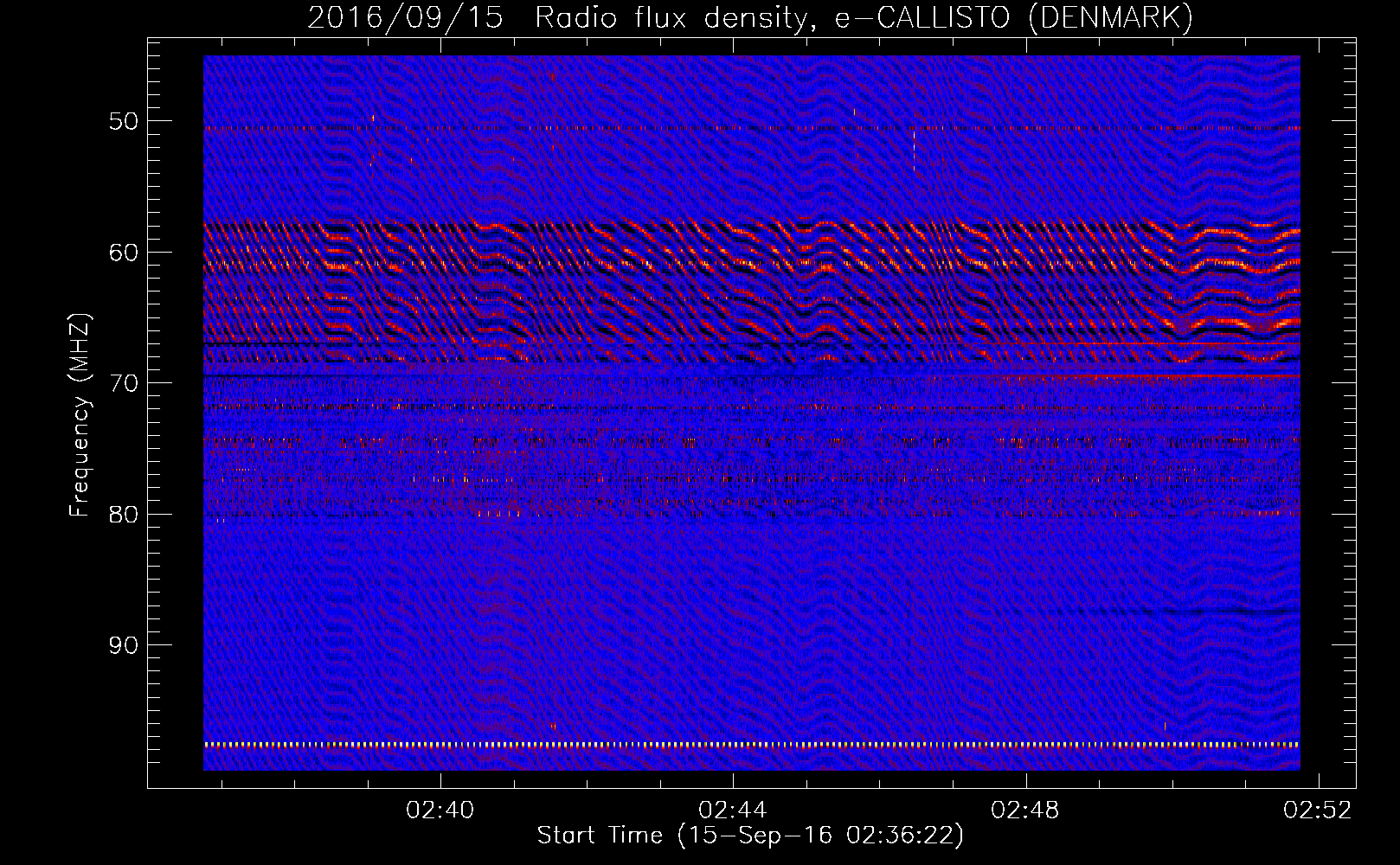
Task: Click the '80' frequency tick label
Action: [x=124, y=515]
